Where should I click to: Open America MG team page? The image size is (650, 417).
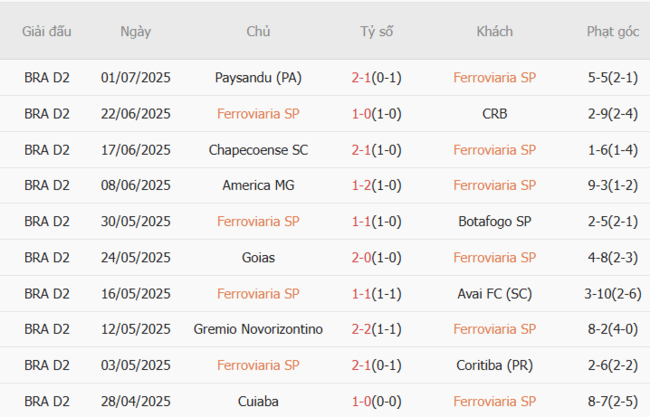(x=258, y=185)
